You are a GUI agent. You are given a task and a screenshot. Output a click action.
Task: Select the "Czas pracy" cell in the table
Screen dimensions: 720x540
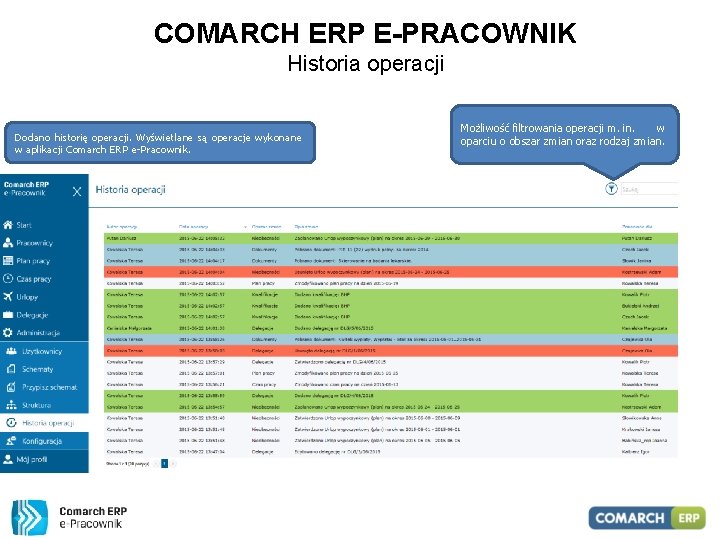[264, 385]
